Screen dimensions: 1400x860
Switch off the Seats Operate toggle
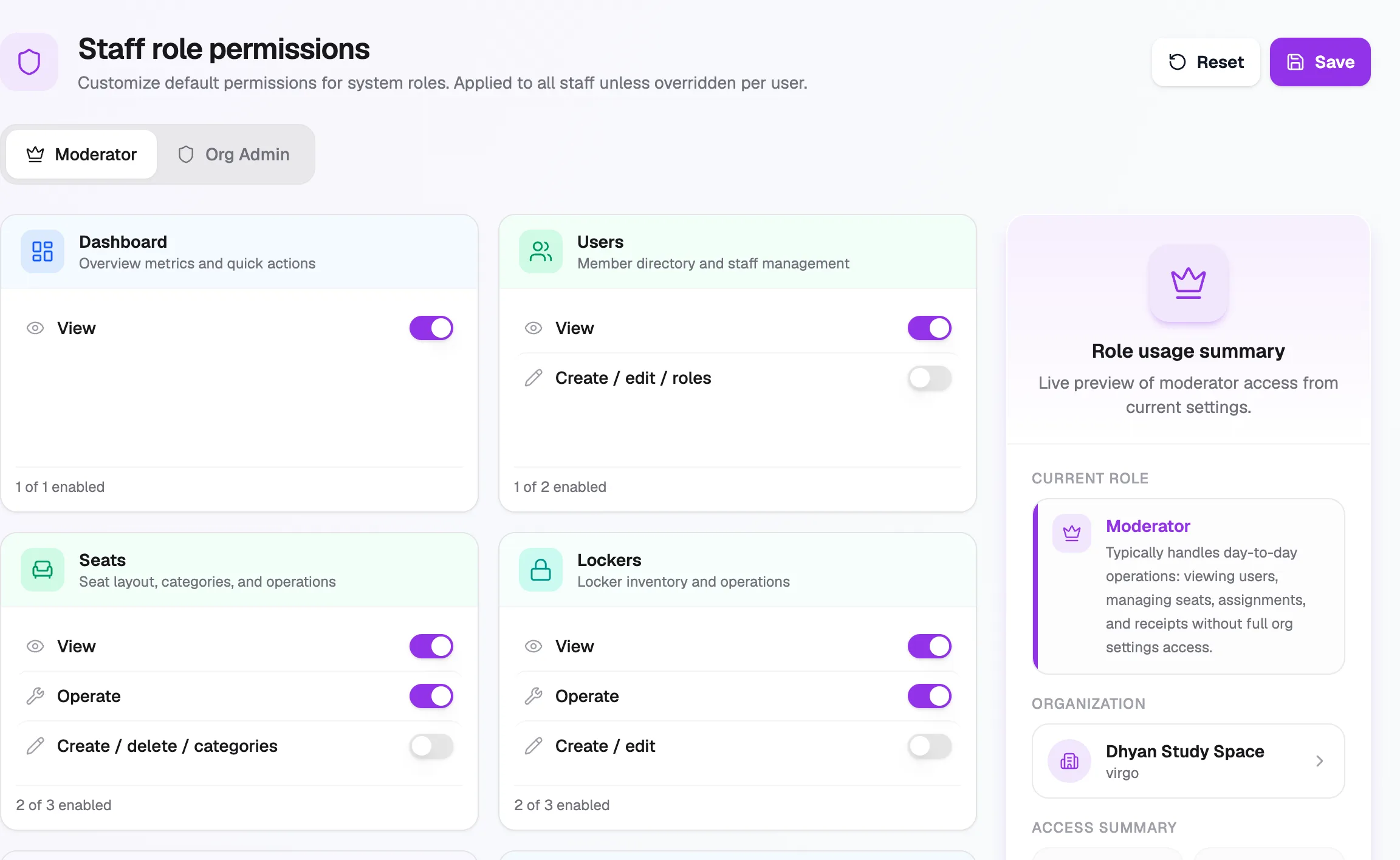point(431,696)
